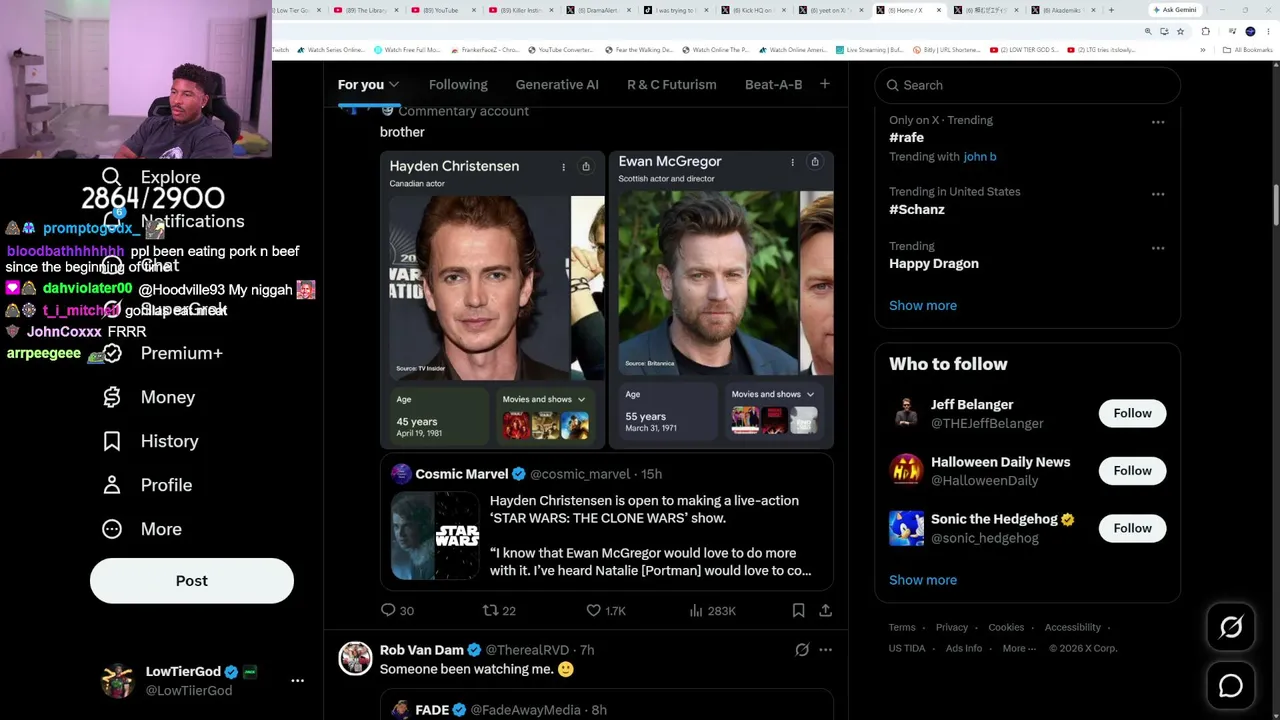Share the Hayden Christensen card
The image size is (1280, 720).
click(586, 167)
